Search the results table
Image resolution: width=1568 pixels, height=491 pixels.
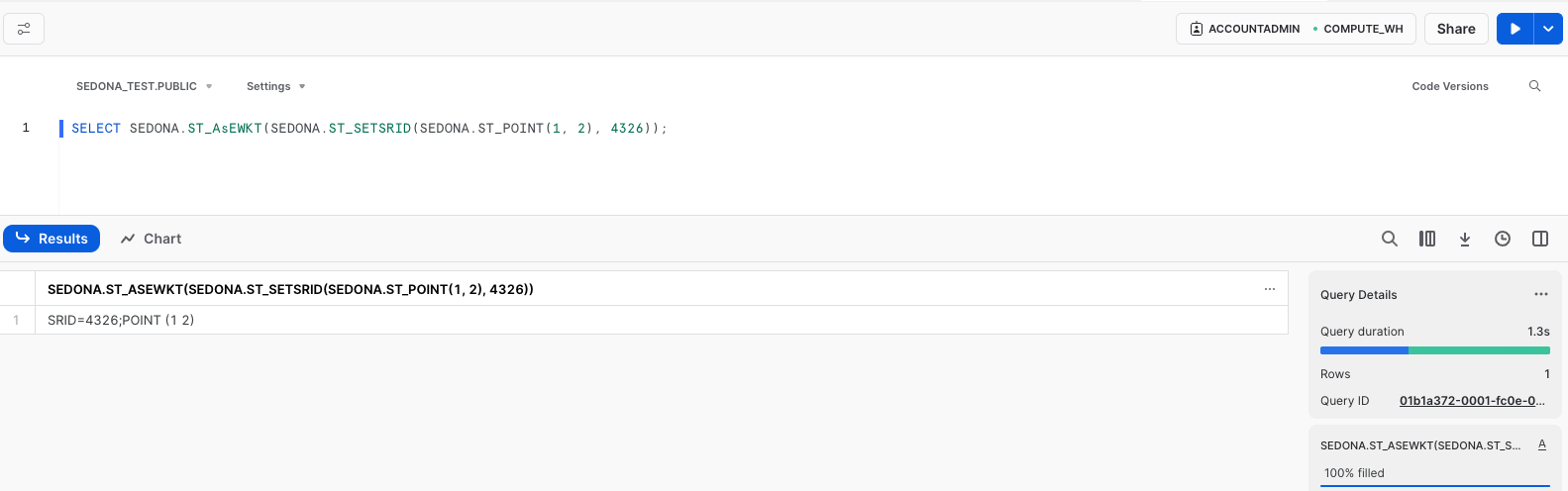1390,239
